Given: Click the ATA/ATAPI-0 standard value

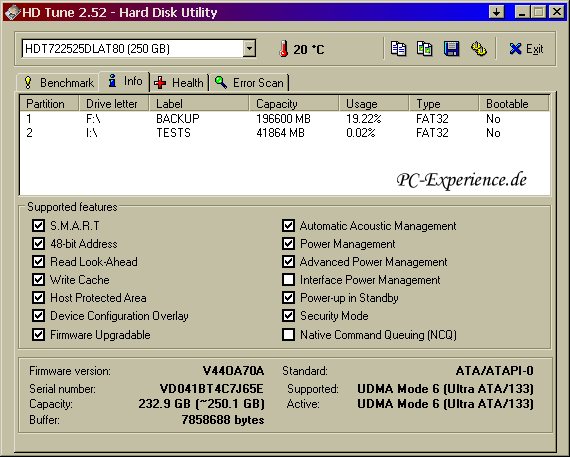Looking at the screenshot, I should pyautogui.click(x=494, y=371).
